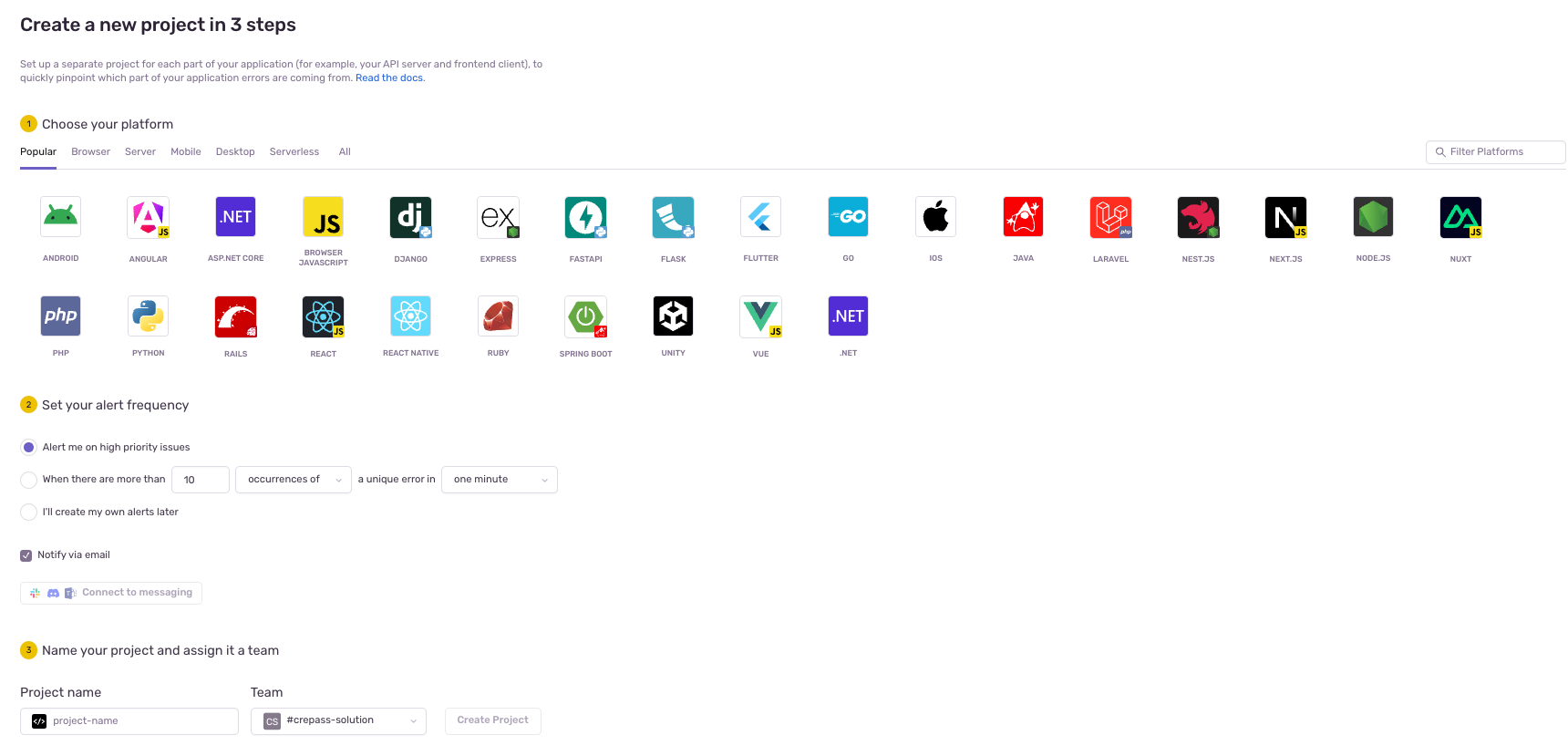Pick the plain .NET platform icon

[848, 316]
